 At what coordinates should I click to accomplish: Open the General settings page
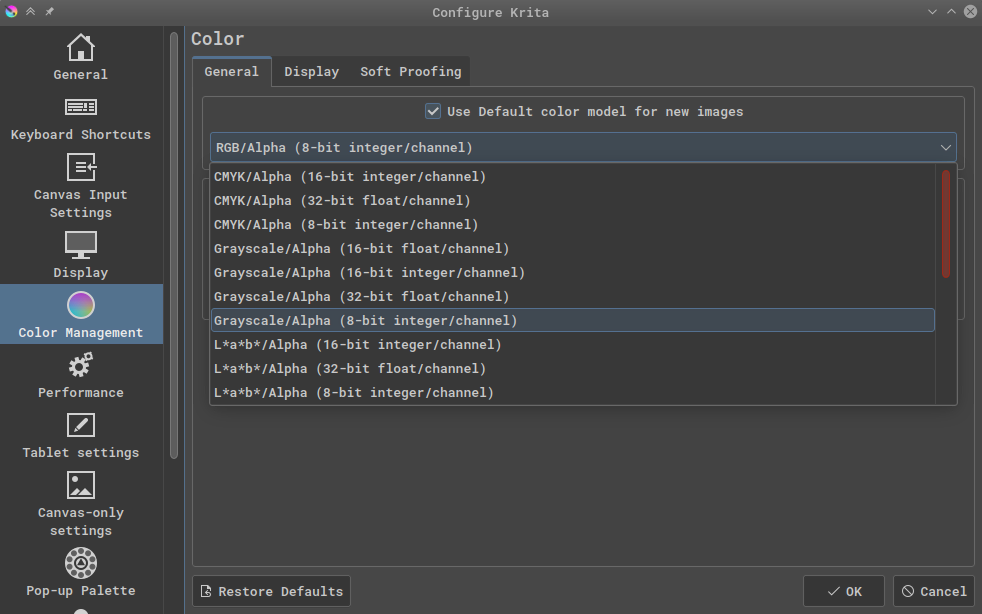coord(81,57)
